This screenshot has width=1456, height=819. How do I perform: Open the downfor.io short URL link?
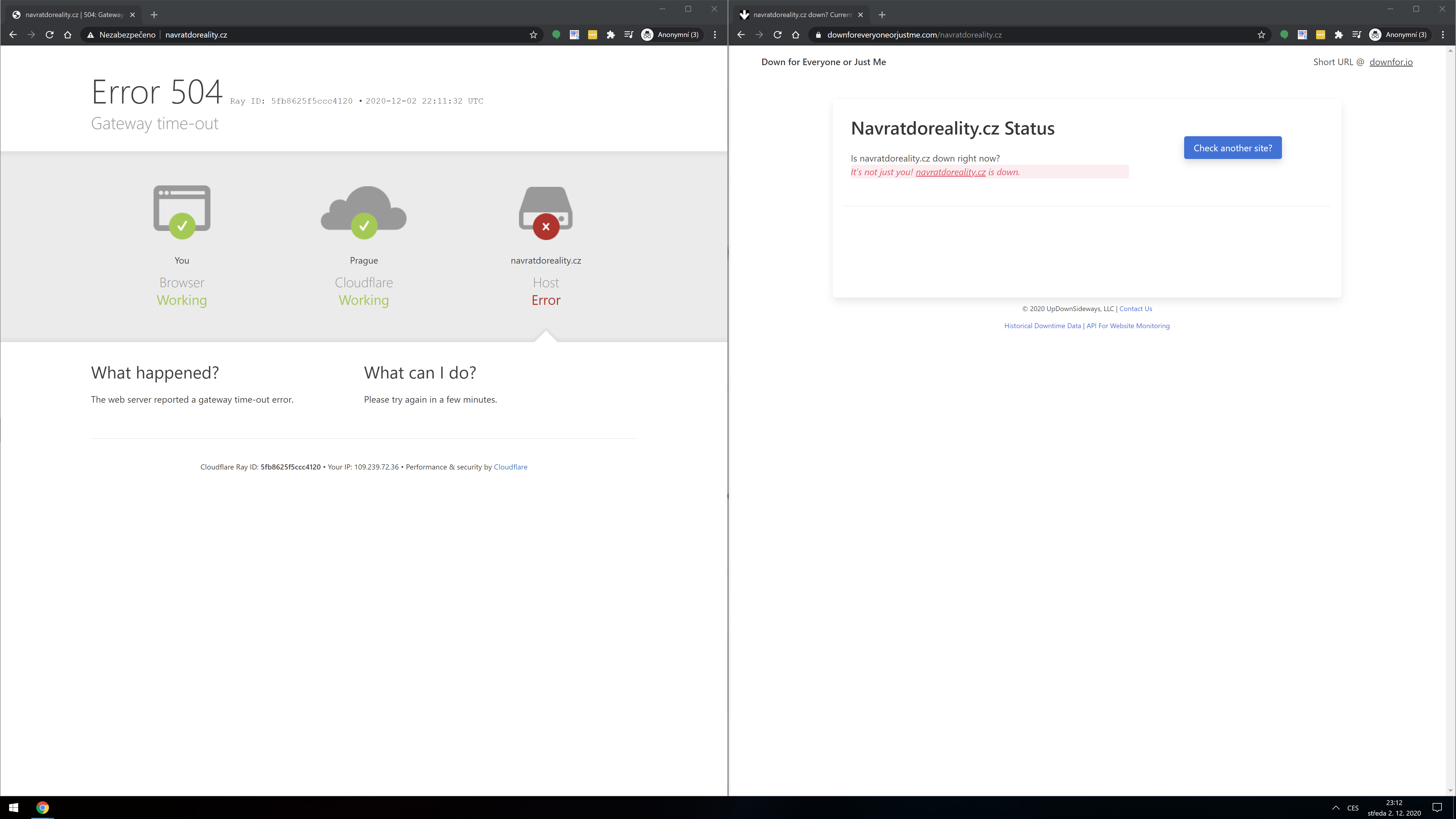tap(1391, 62)
